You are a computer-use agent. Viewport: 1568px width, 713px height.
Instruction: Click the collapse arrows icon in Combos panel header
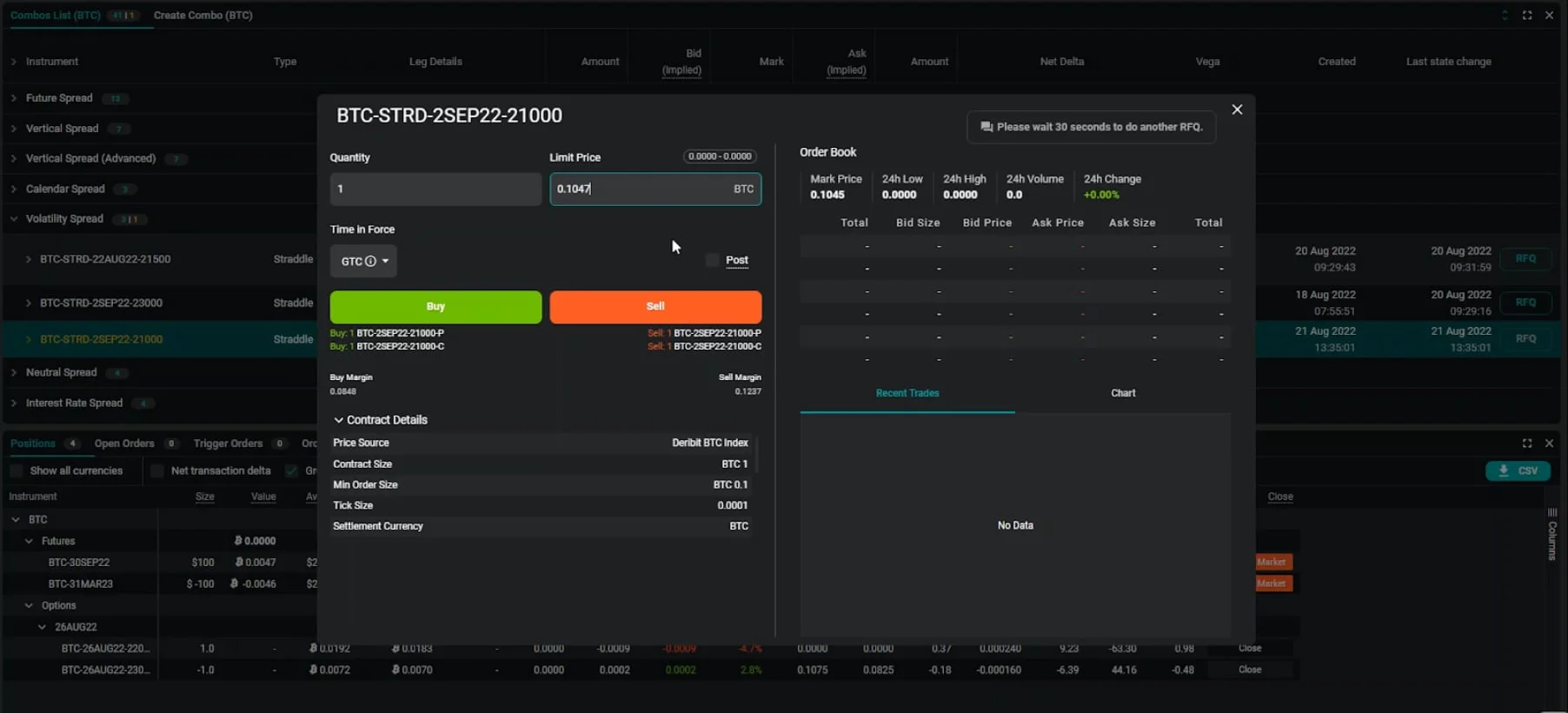tap(1505, 16)
